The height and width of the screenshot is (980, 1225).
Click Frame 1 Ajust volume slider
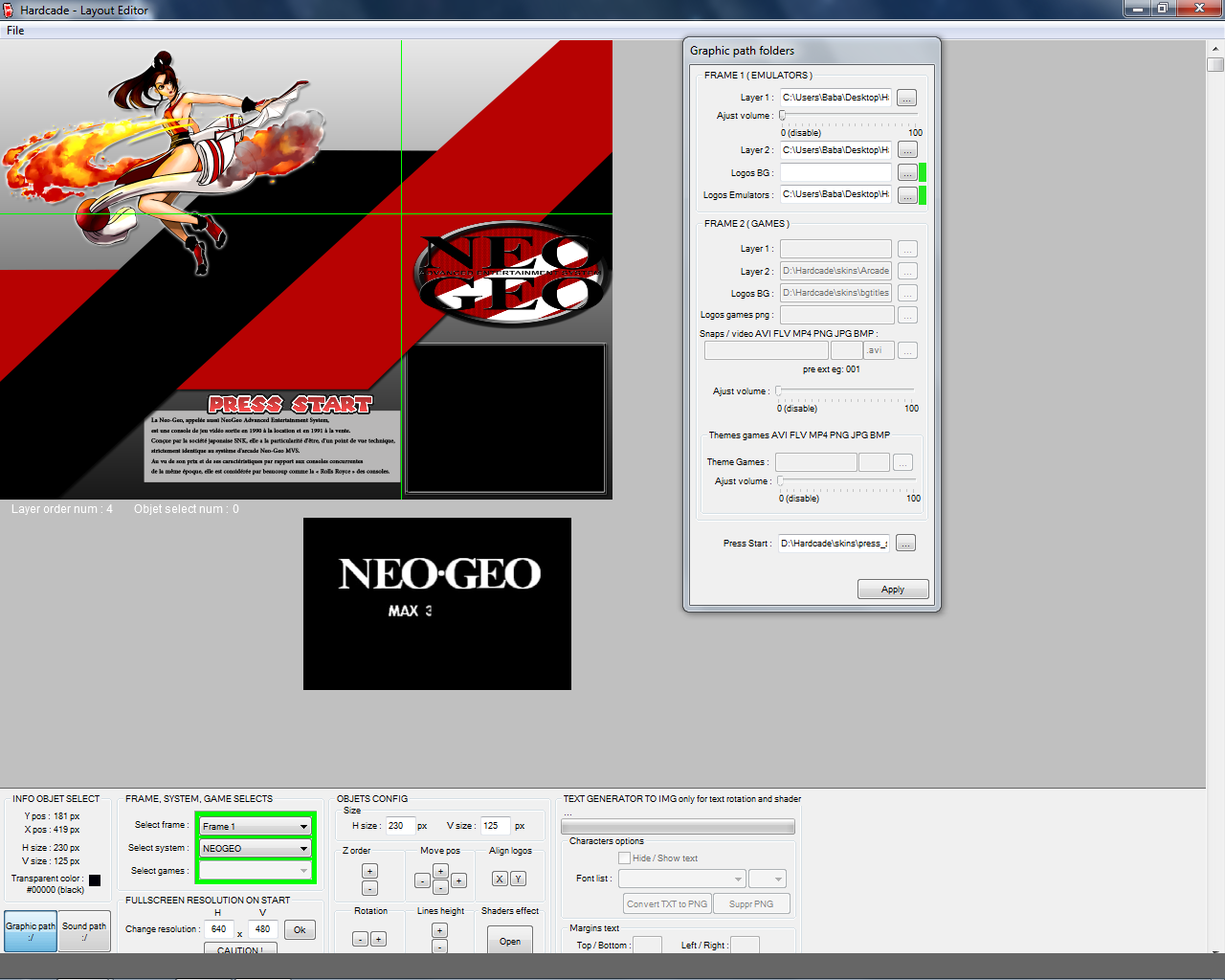[848, 116]
